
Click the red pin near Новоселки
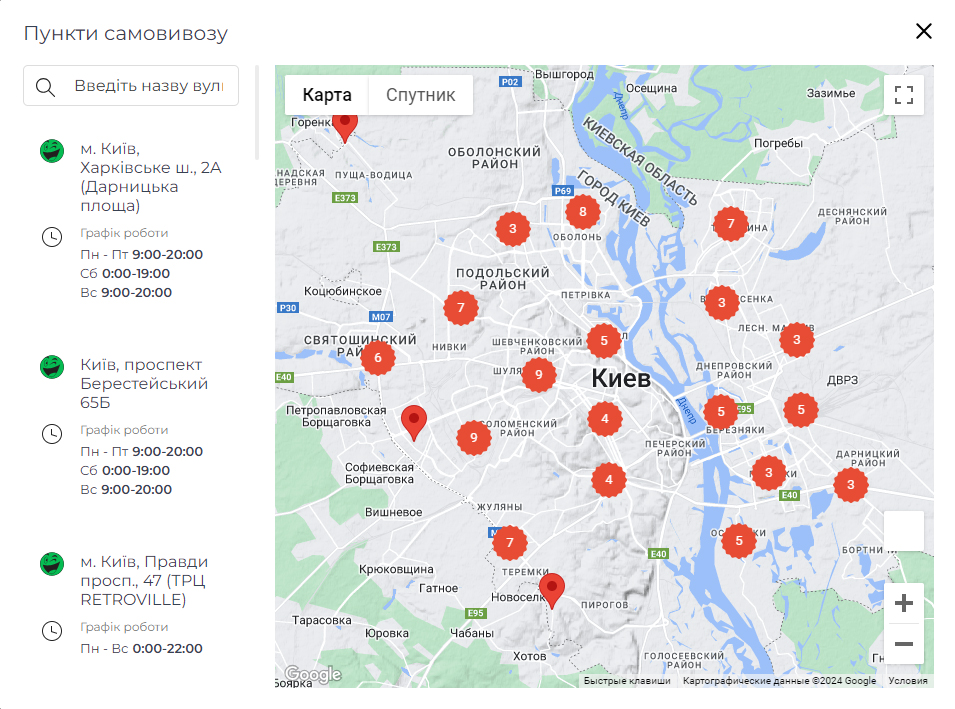(552, 590)
